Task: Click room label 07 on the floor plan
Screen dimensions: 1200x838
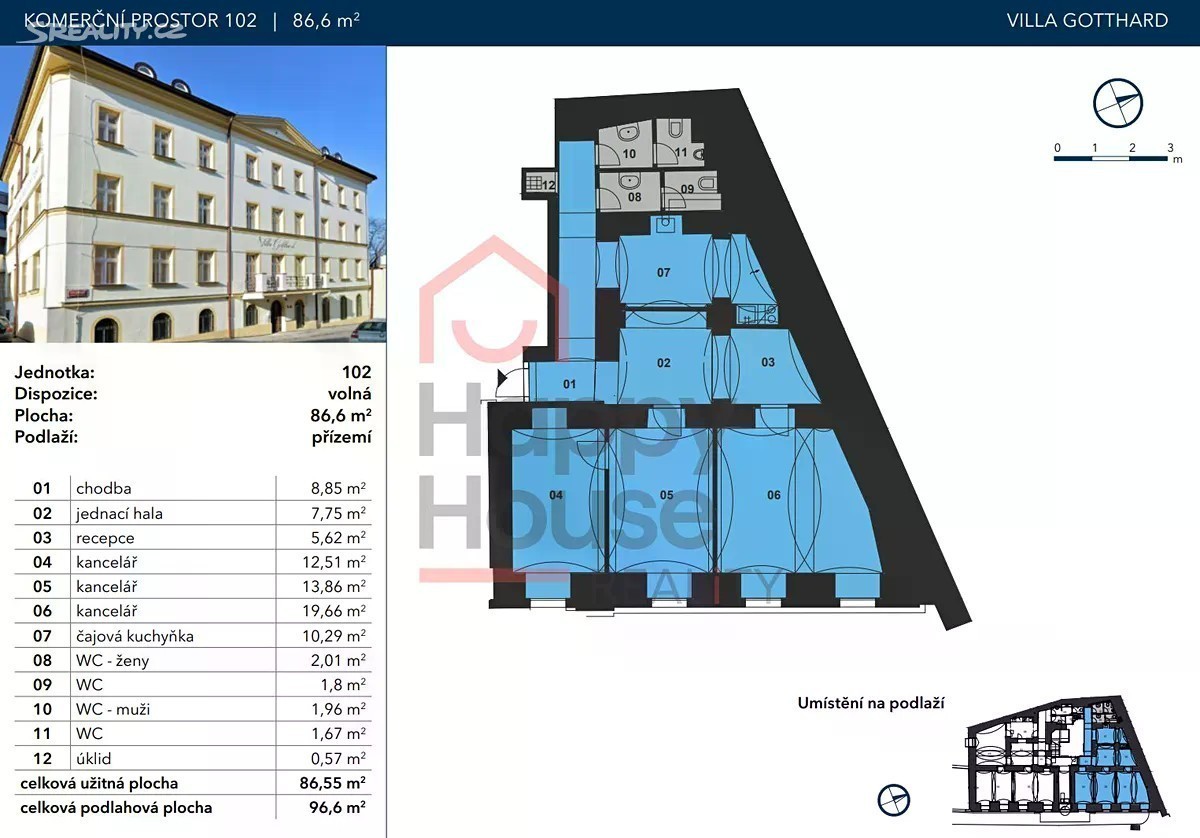Action: [663, 272]
